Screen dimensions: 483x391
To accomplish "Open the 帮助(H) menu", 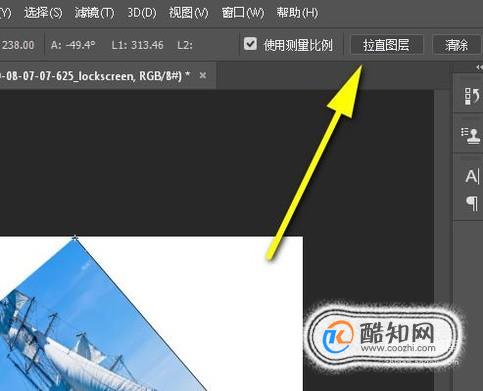I will 297,13.
